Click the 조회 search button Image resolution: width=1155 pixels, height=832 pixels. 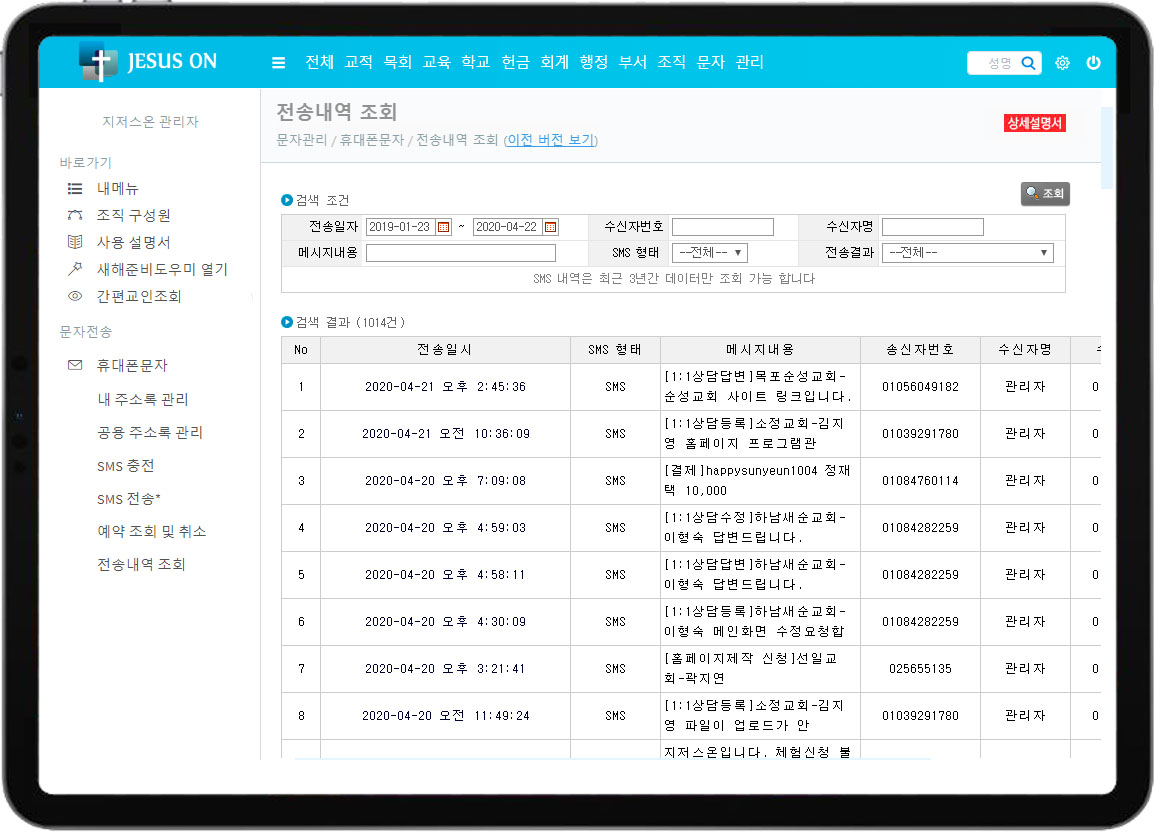[x=1045, y=193]
